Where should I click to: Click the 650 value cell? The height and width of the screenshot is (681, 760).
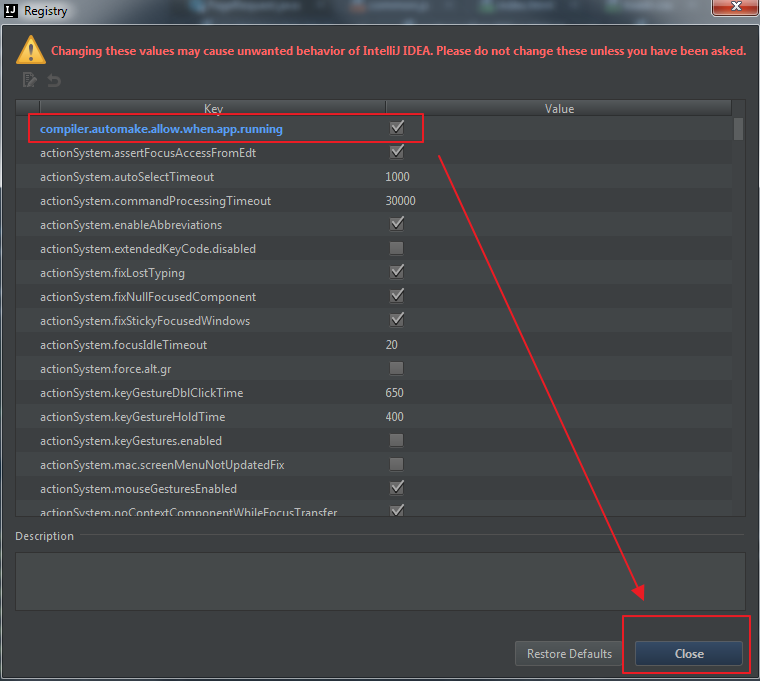click(x=394, y=393)
